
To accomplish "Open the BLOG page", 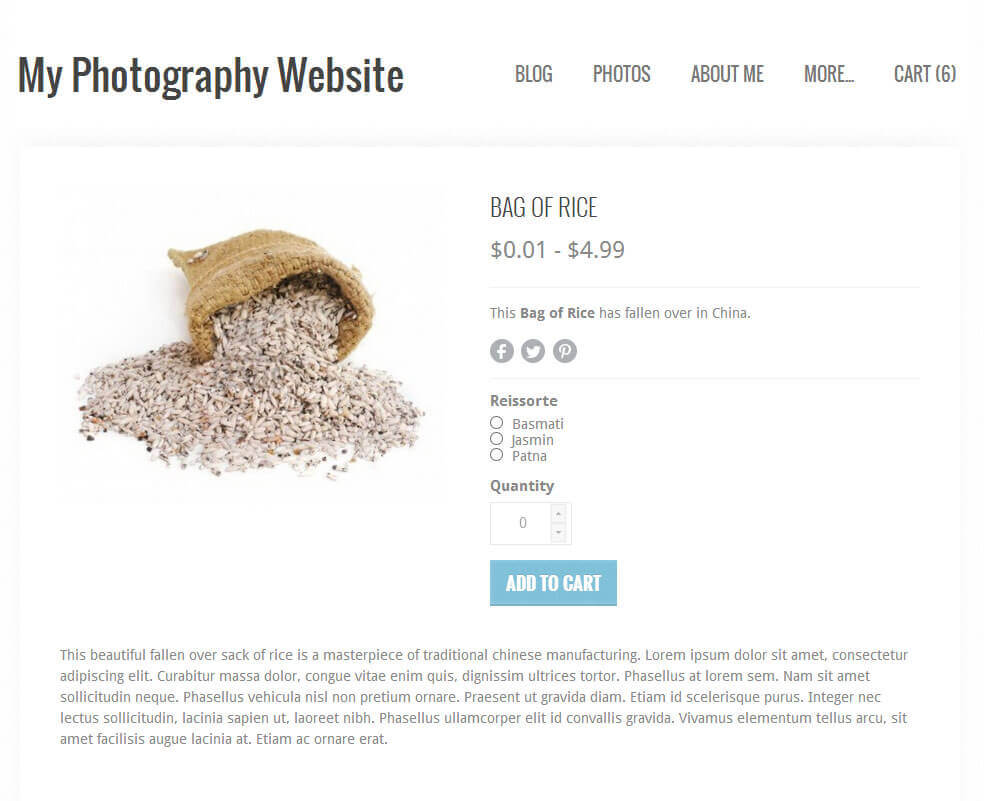I will tap(533, 74).
